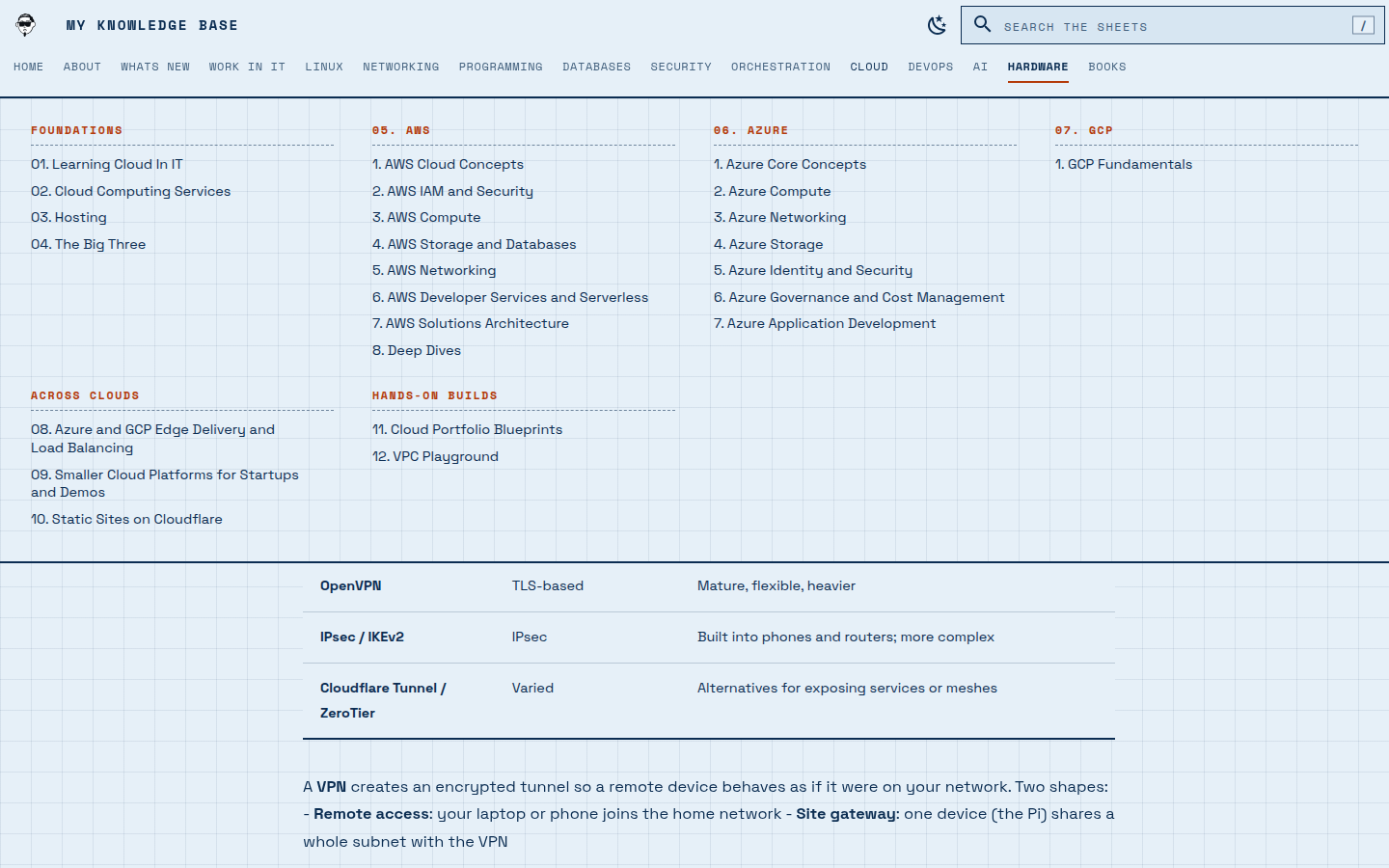The height and width of the screenshot is (868, 1389).
Task: Click My Knowledge Base site title
Action: [x=152, y=25]
